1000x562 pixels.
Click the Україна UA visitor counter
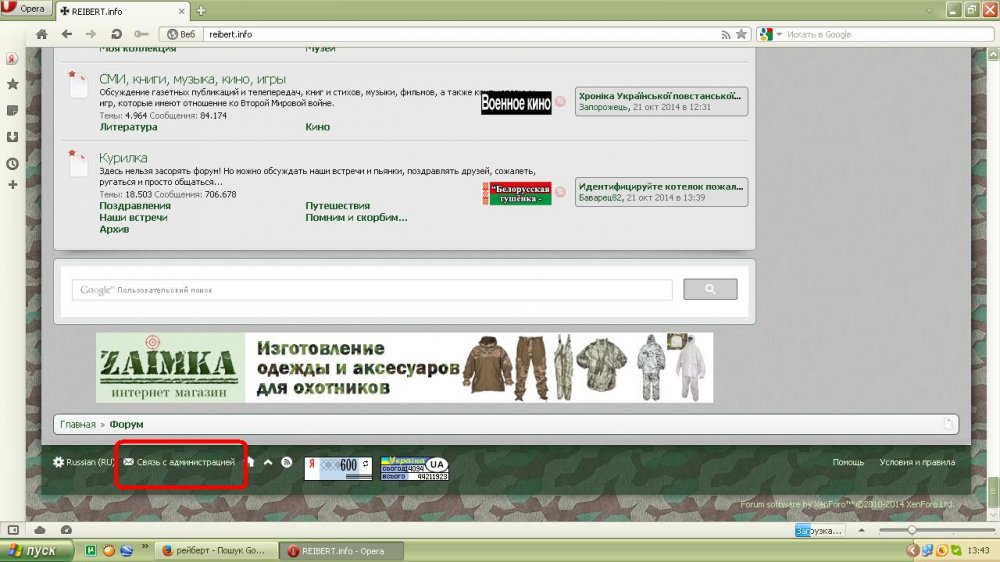(x=415, y=468)
